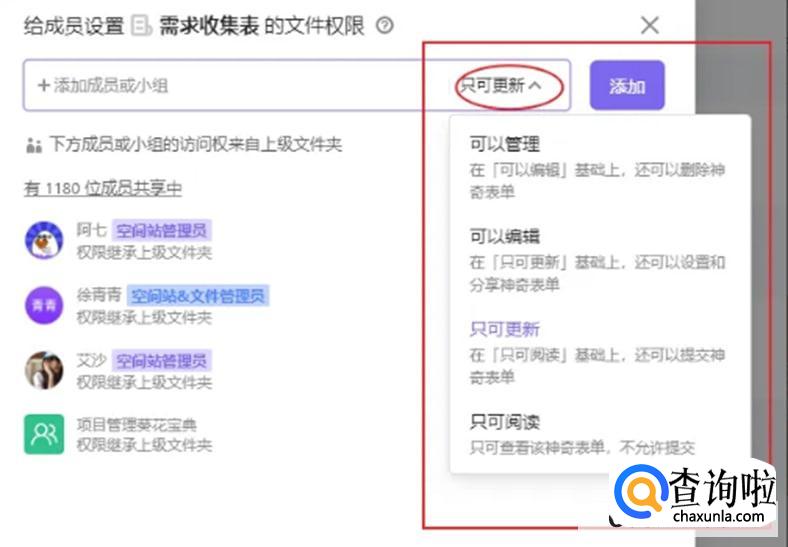Click the 空间站&文件管理员 tag

tap(198, 296)
